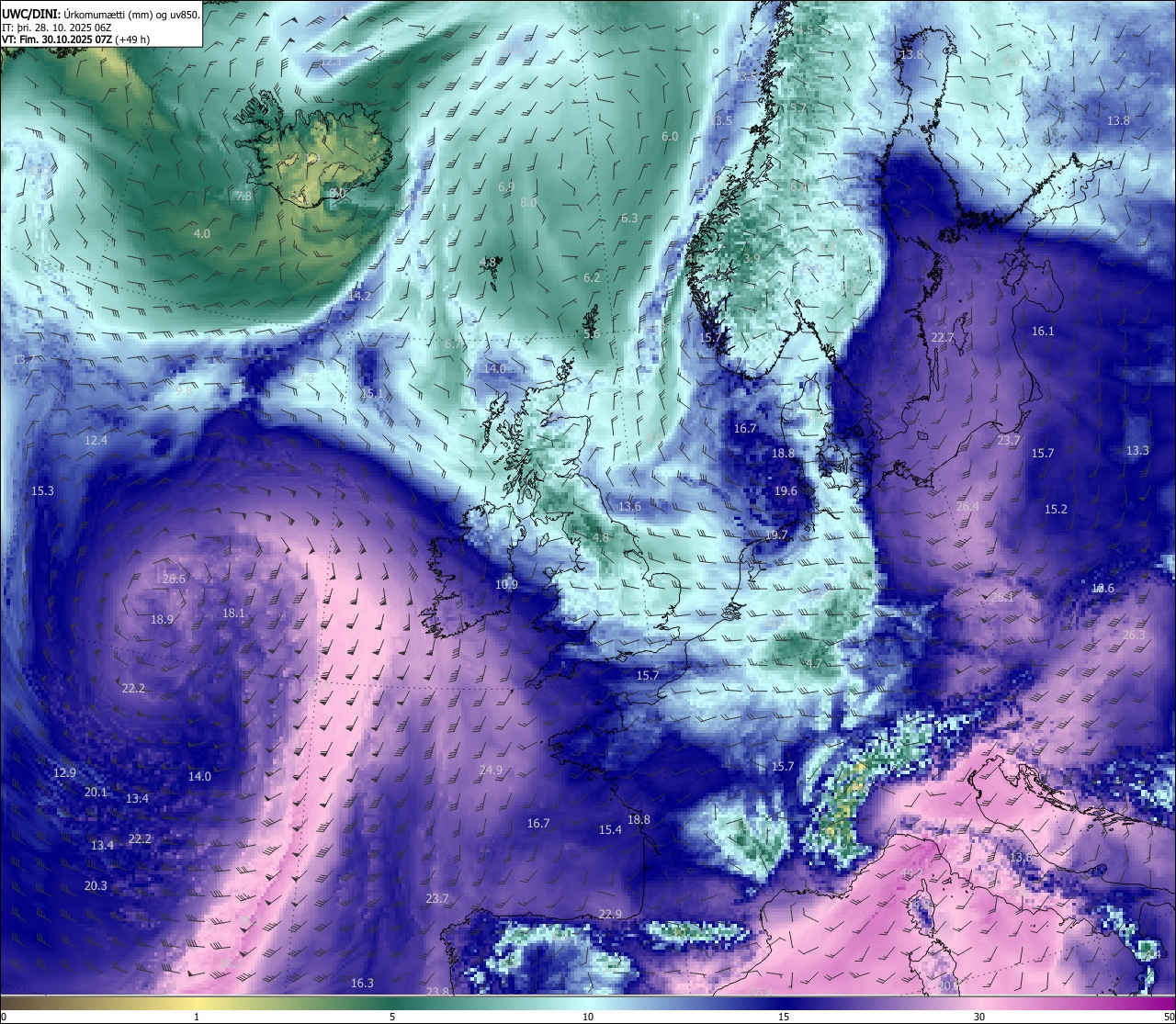Click the 13.3 value at the right edge
The image size is (1176, 1024).
tap(1137, 451)
